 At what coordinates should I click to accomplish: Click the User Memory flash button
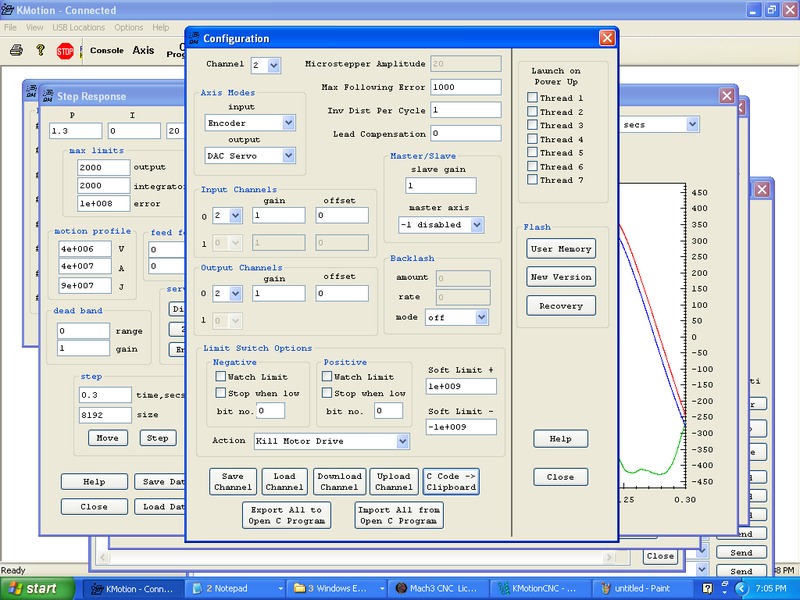(x=561, y=249)
